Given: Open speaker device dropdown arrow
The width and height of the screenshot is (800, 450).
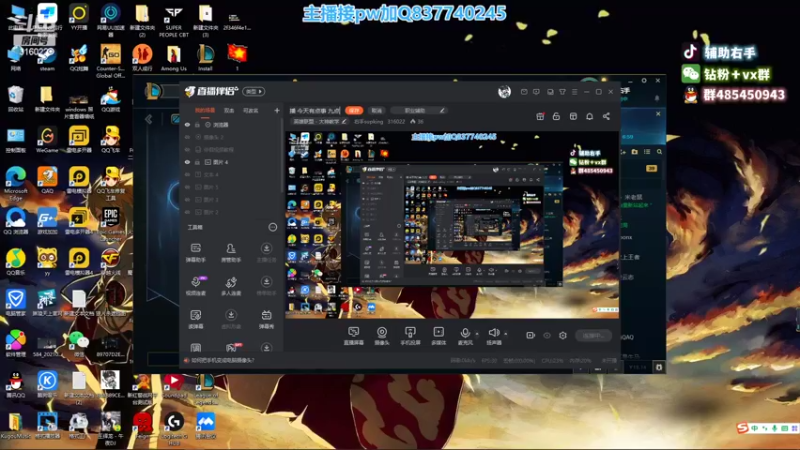Looking at the screenshot, I should coord(506,334).
